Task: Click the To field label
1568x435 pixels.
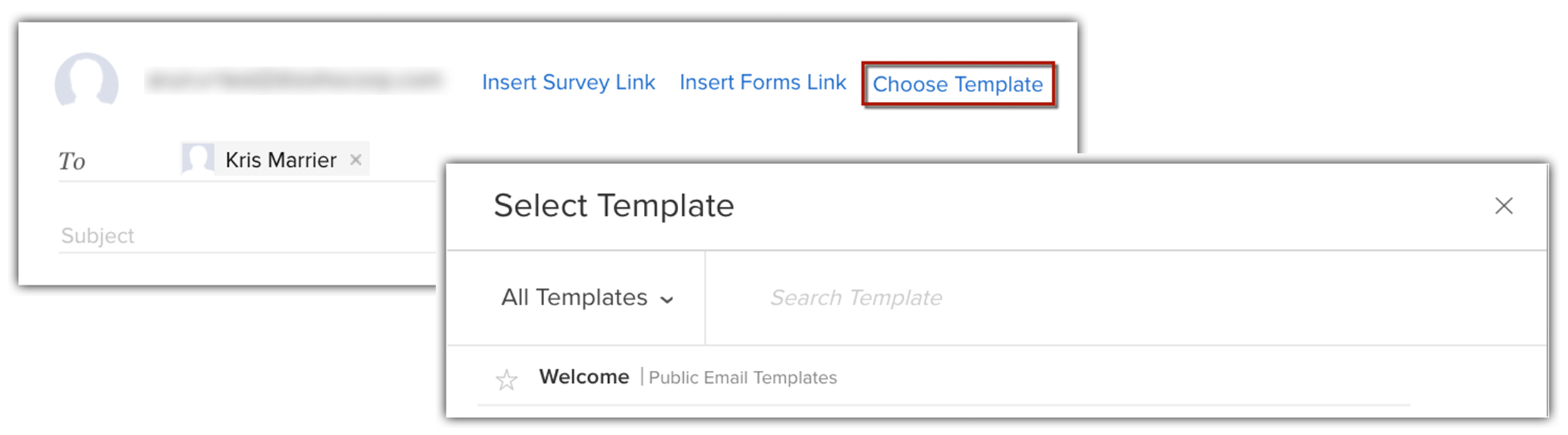Action: pyautogui.click(x=72, y=161)
